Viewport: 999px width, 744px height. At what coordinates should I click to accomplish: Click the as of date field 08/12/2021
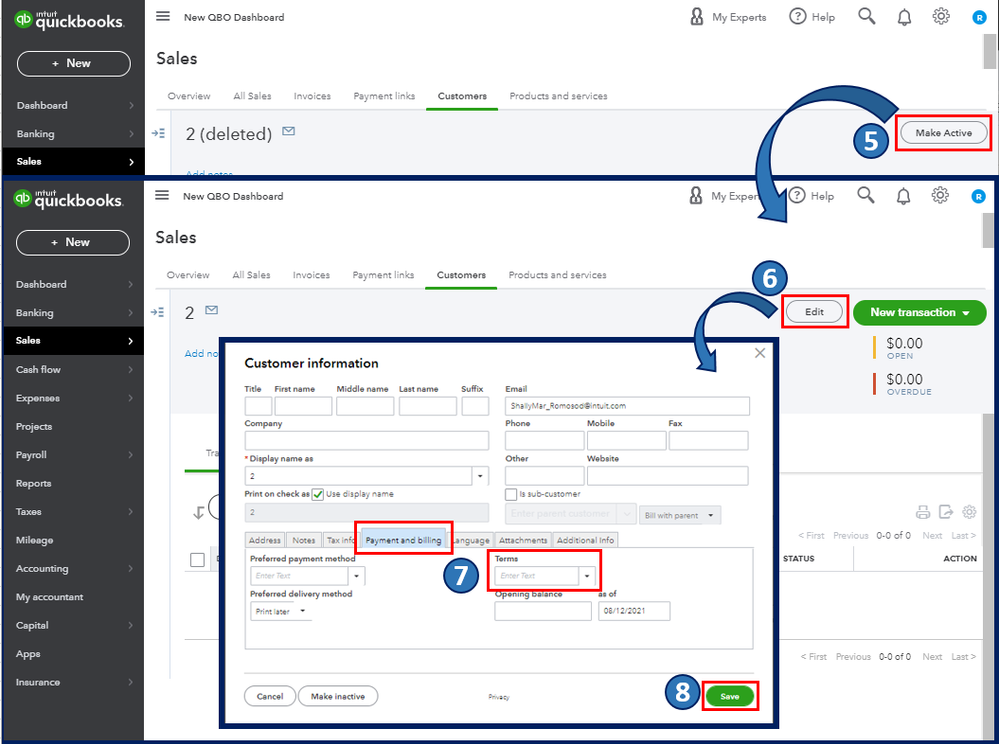tap(634, 612)
